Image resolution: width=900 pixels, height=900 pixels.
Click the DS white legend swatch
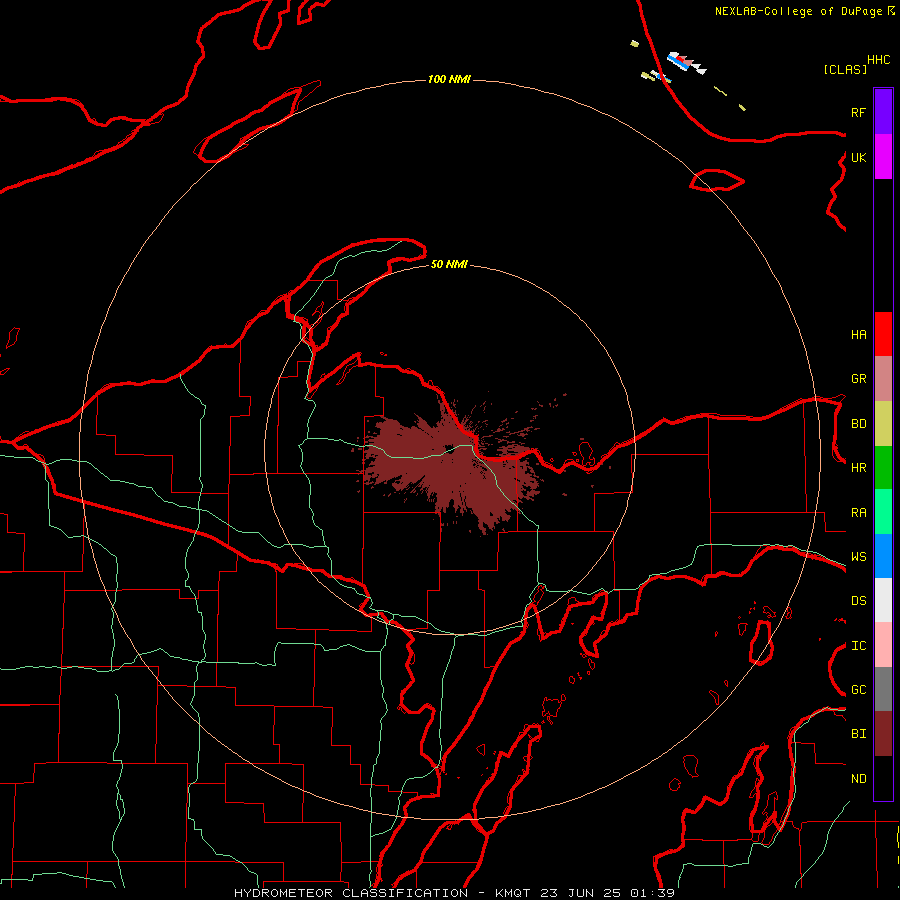coord(883,600)
